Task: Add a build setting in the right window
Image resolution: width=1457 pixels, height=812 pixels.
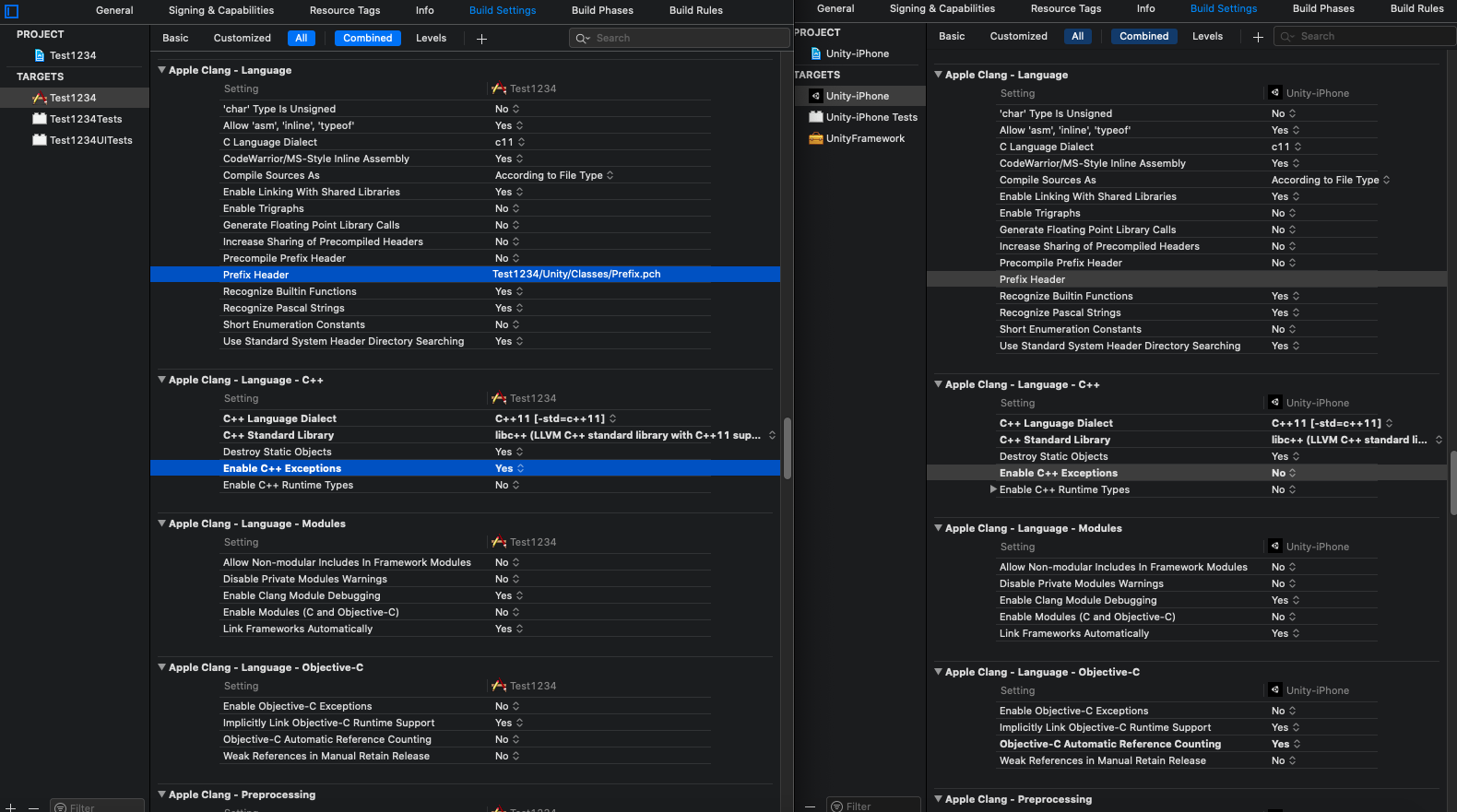Action: (x=1258, y=37)
